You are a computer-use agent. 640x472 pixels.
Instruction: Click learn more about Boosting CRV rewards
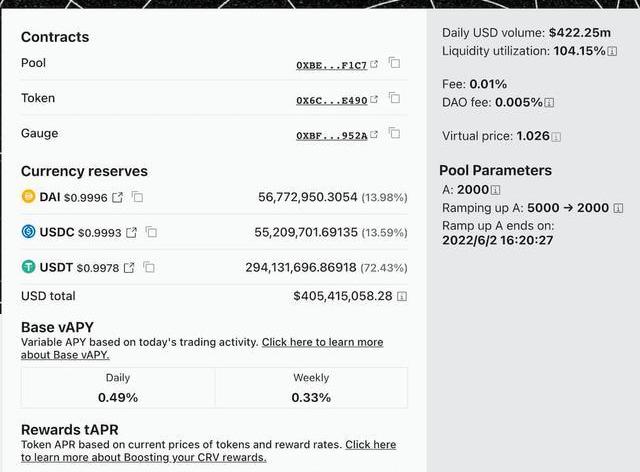370,444
